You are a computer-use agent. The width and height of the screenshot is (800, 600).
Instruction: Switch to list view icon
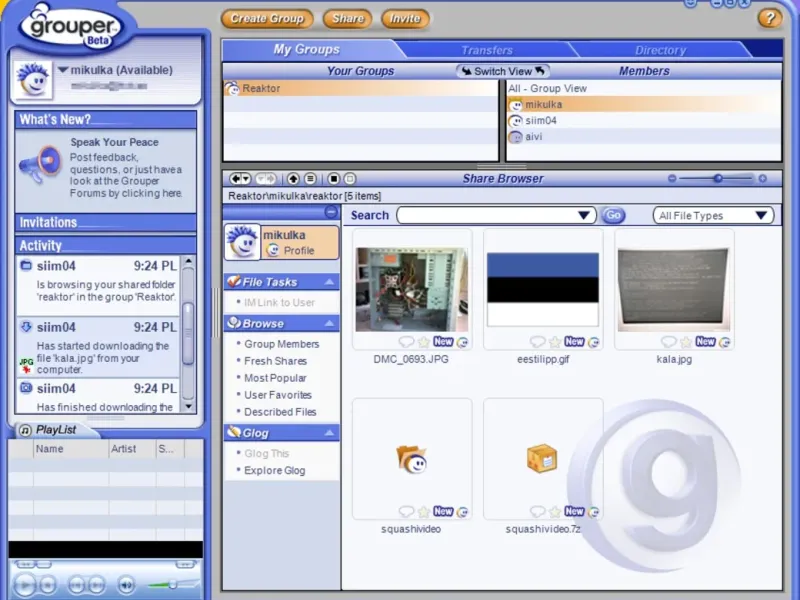310,179
